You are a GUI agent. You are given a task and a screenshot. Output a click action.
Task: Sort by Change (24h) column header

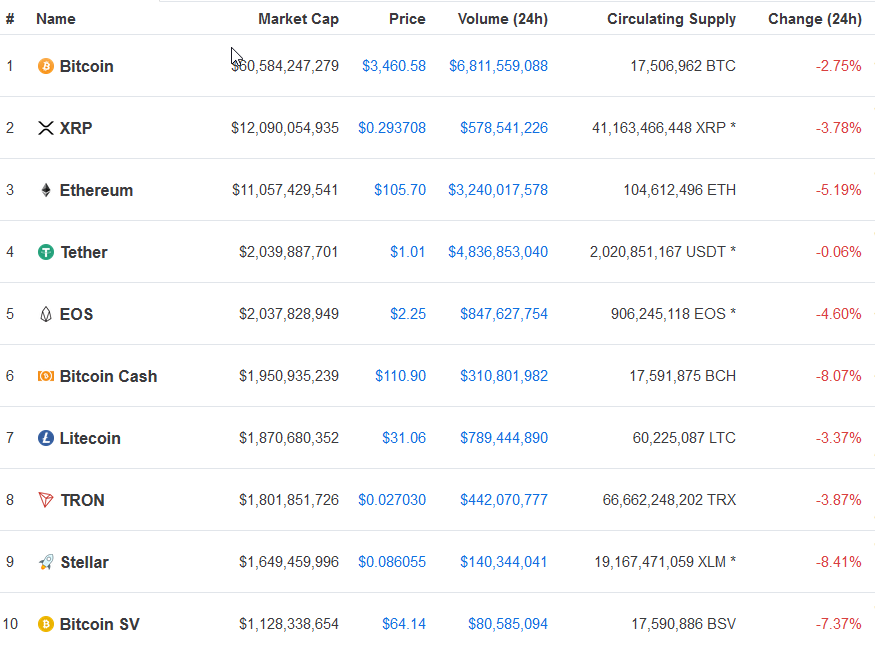[x=815, y=19]
